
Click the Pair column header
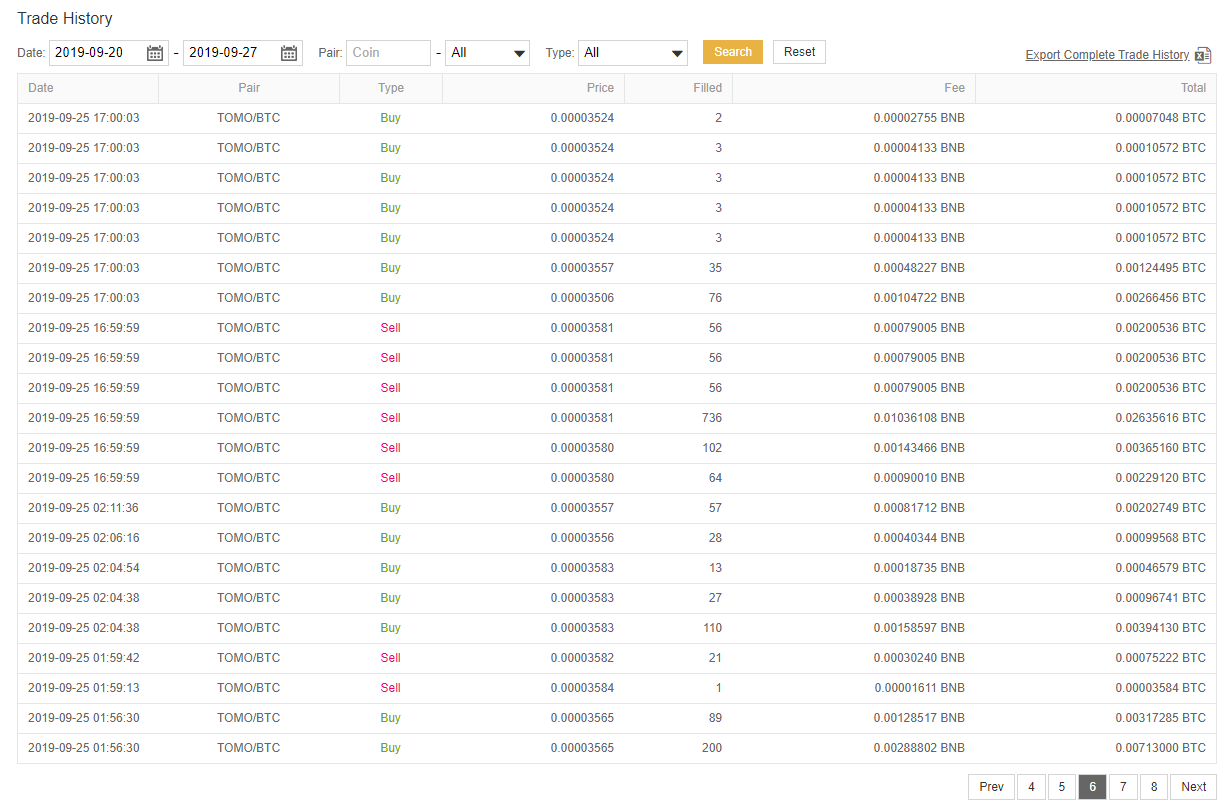pos(249,88)
